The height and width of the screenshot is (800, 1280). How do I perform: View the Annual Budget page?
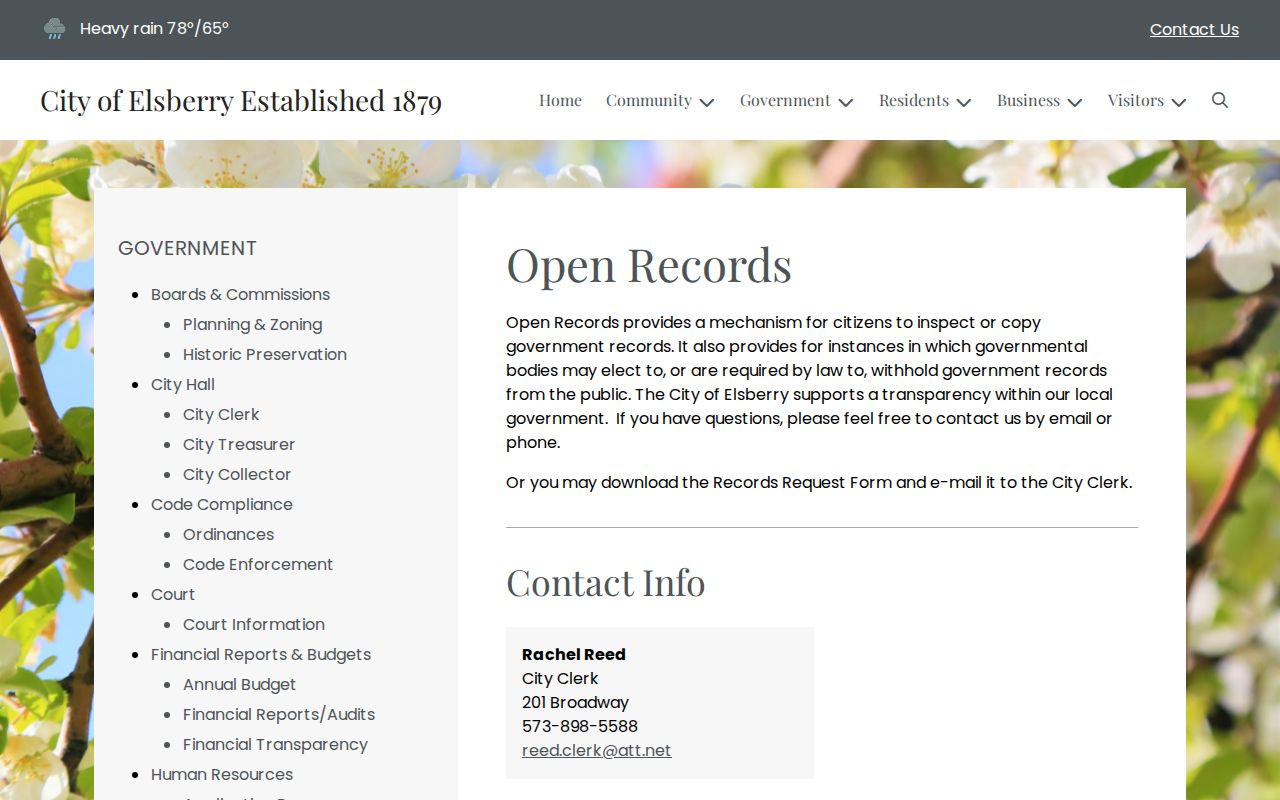[239, 684]
